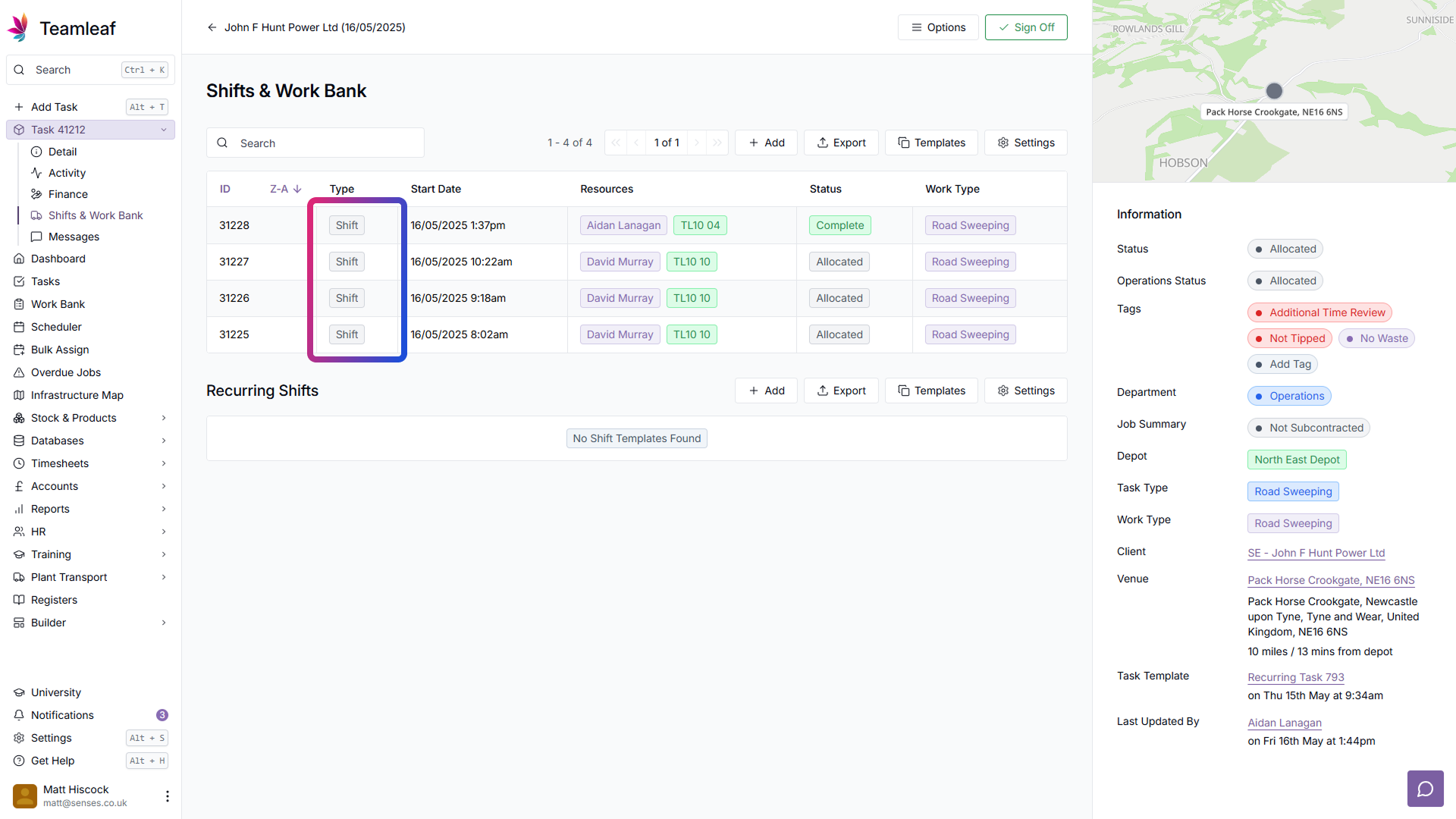Click the Add Tag chip
Screen dimensions: 1456x819
(1282, 364)
